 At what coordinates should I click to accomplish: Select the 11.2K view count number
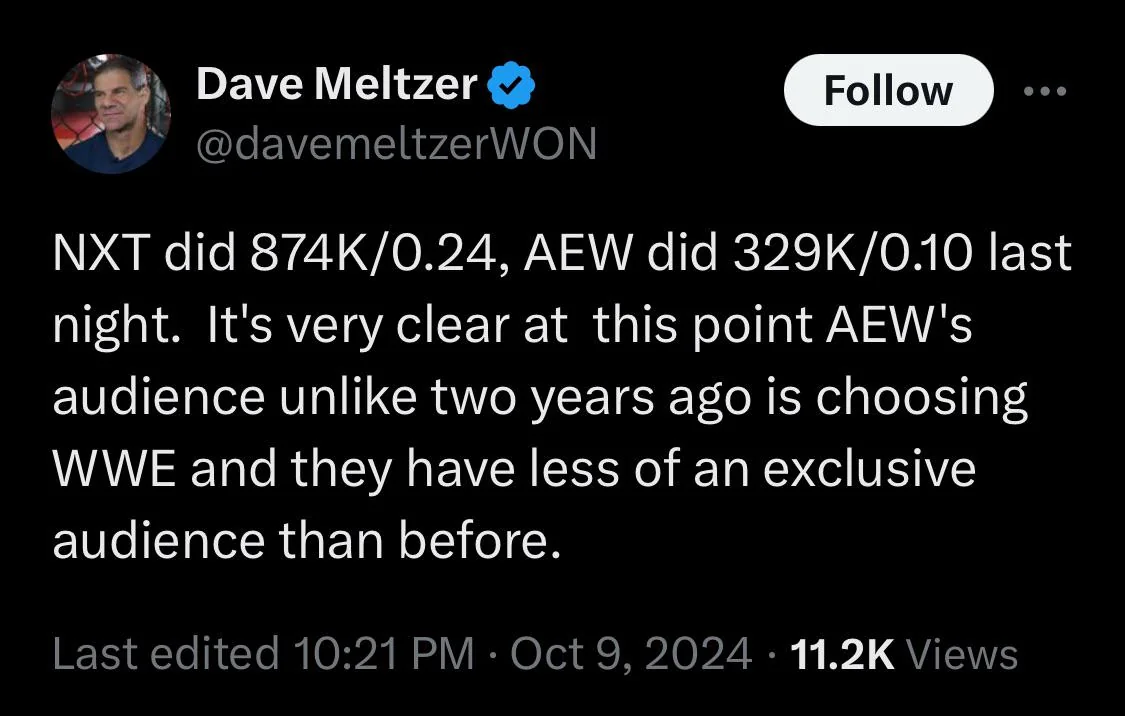[x=842, y=654]
